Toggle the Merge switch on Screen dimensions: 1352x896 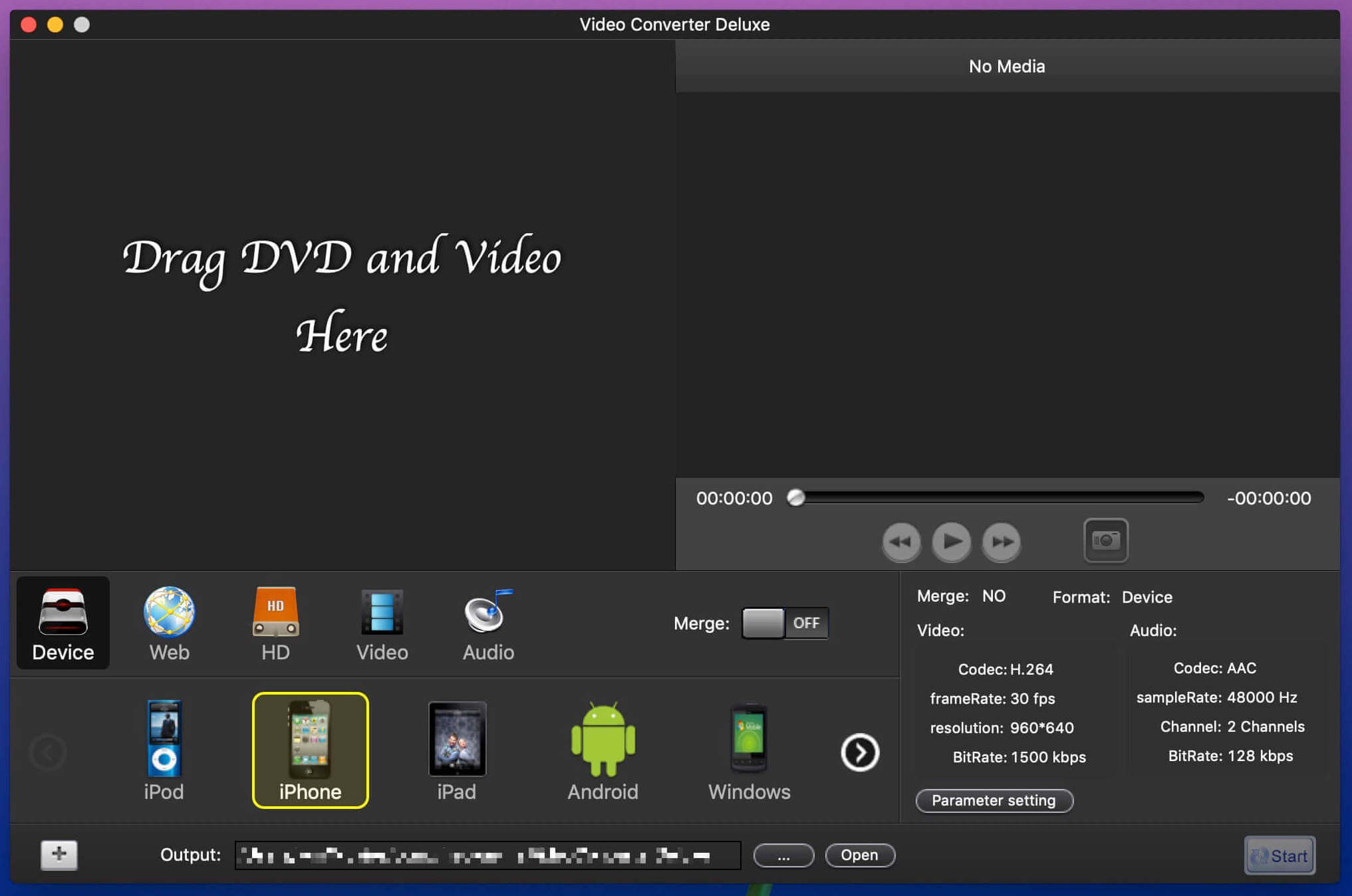click(x=785, y=623)
